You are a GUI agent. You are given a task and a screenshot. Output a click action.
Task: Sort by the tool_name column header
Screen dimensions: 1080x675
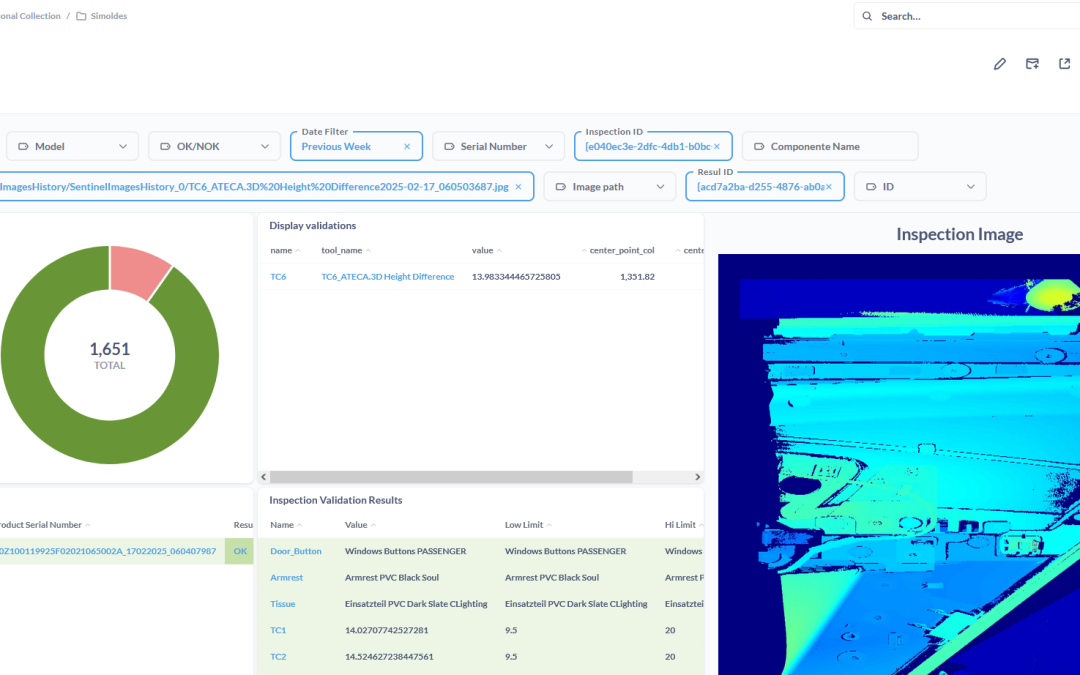pyautogui.click(x=341, y=251)
